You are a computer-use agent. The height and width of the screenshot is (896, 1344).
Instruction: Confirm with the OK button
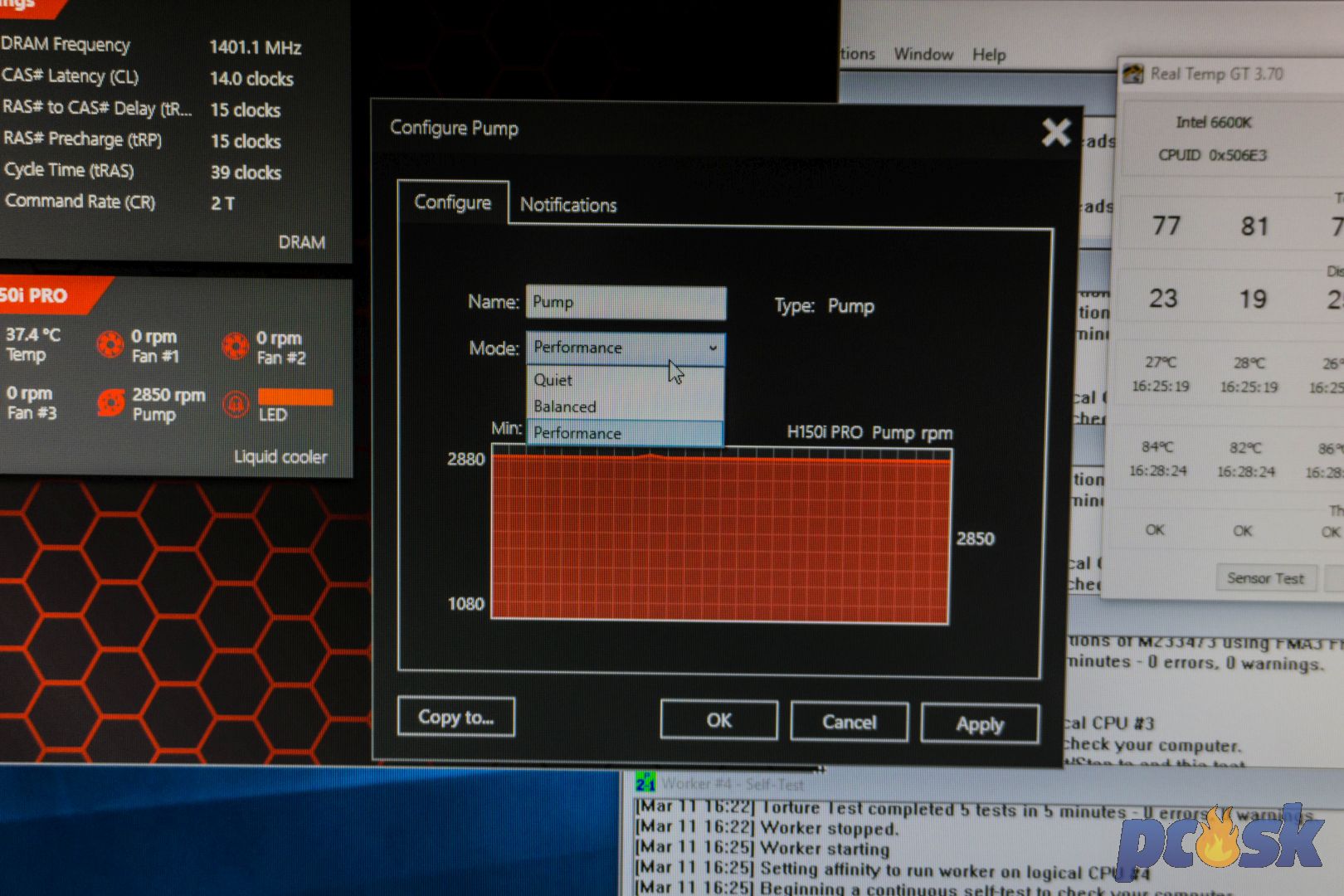pyautogui.click(x=719, y=720)
